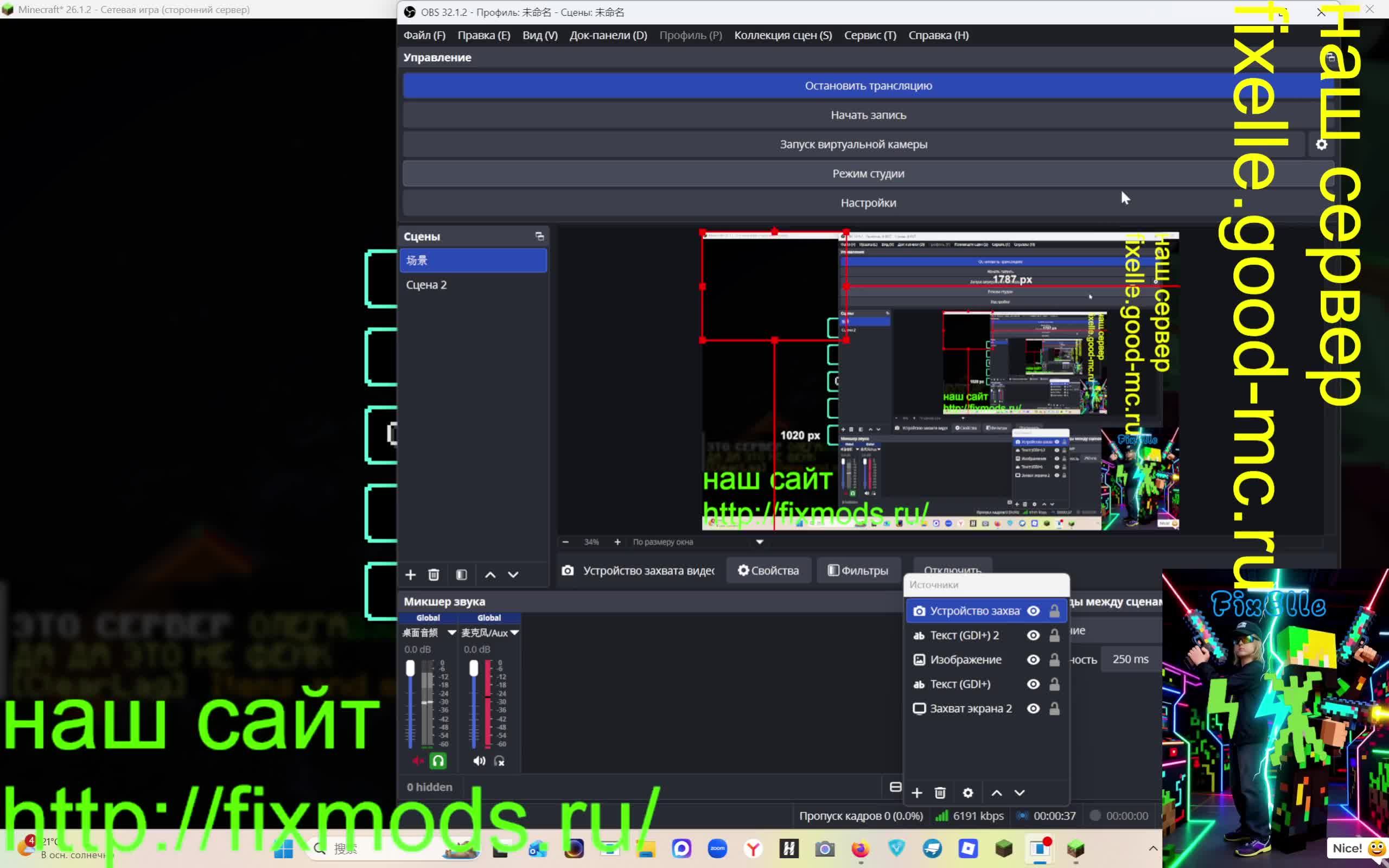Hide the Текст (GDI+) 2 source
Image resolution: width=1389 pixels, height=868 pixels.
pyautogui.click(x=1033, y=635)
